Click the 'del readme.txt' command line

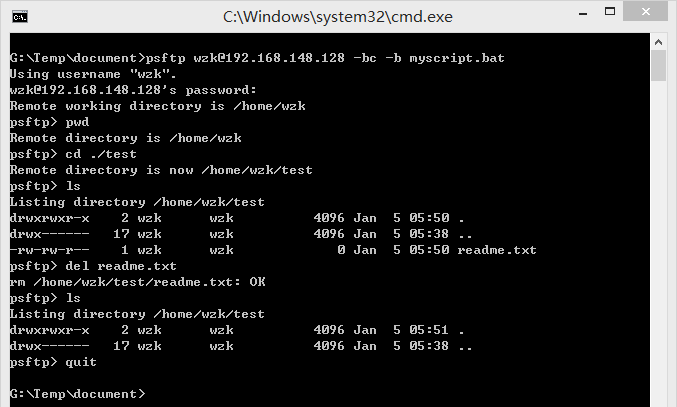click(93, 266)
